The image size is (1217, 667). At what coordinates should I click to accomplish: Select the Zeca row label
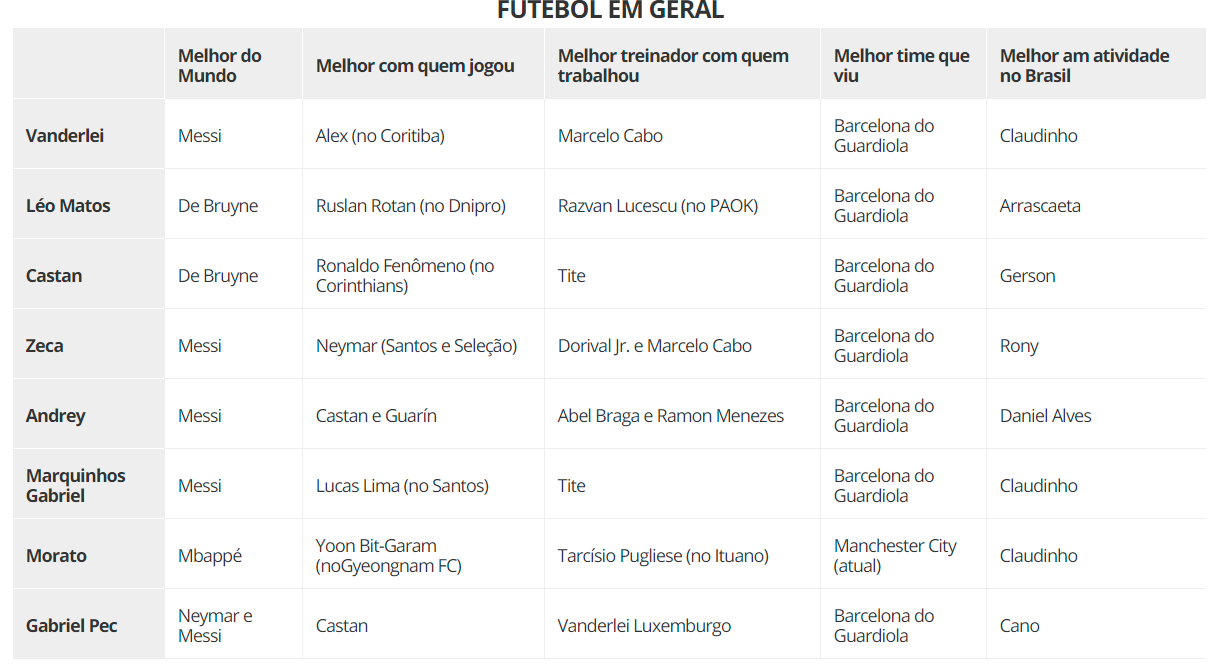point(45,346)
